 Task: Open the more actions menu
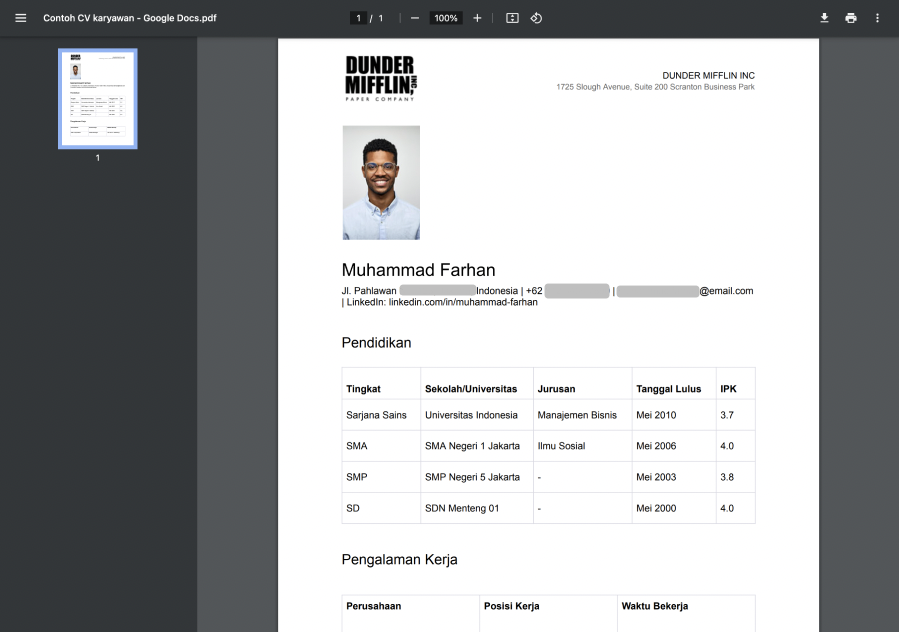coord(877,18)
